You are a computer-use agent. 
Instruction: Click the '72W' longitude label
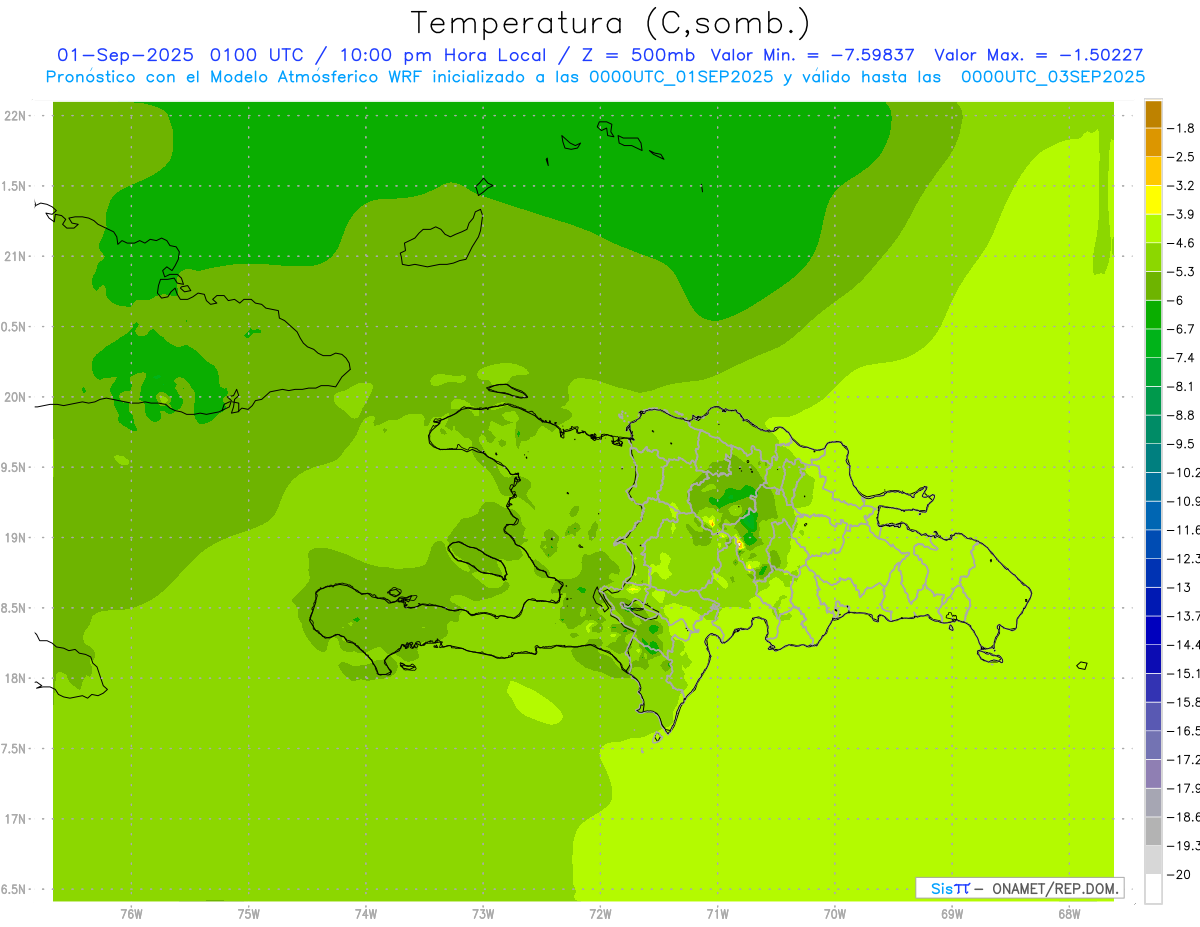coord(600,913)
